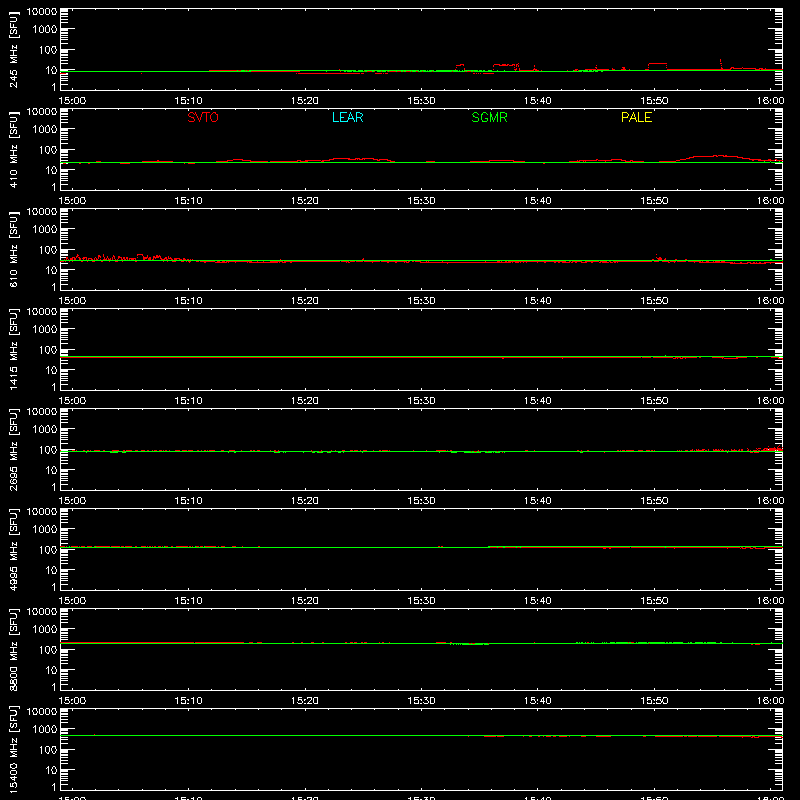Select the 245 MHz [SFU] axis title
Viewport: 800px width, 800px height.
pyautogui.click(x=13, y=49)
